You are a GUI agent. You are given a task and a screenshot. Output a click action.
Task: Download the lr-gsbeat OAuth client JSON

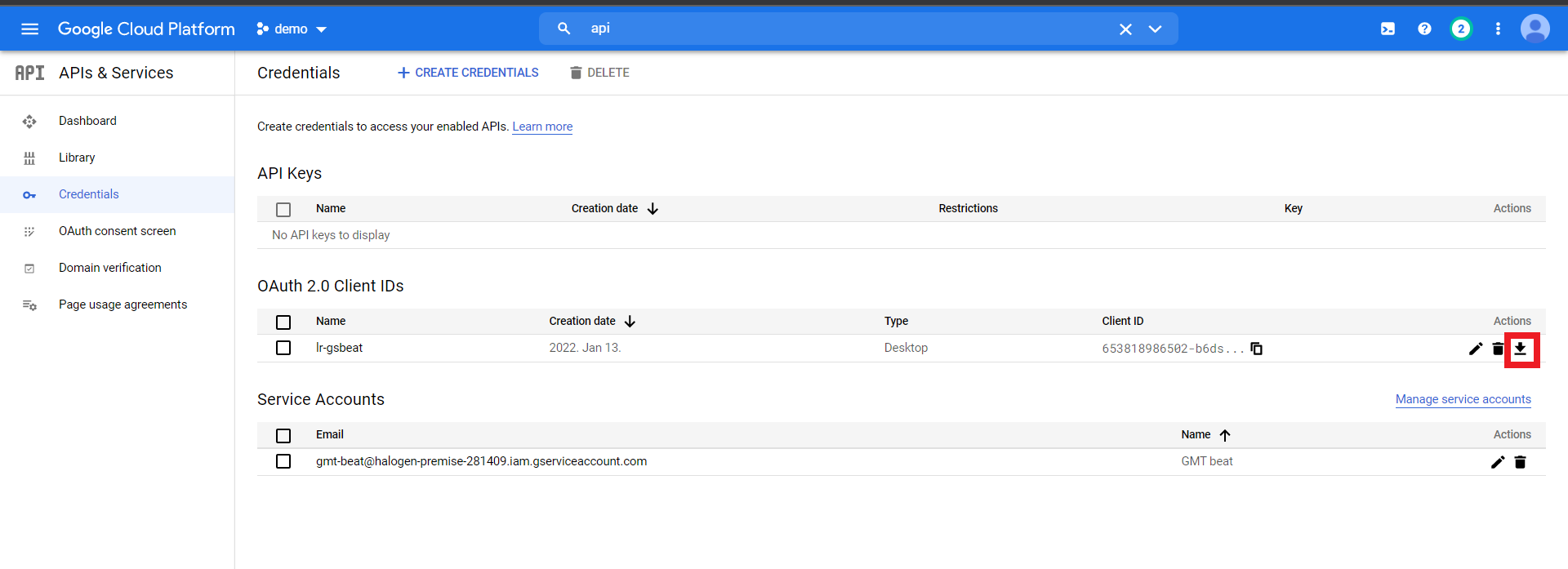(1520, 349)
